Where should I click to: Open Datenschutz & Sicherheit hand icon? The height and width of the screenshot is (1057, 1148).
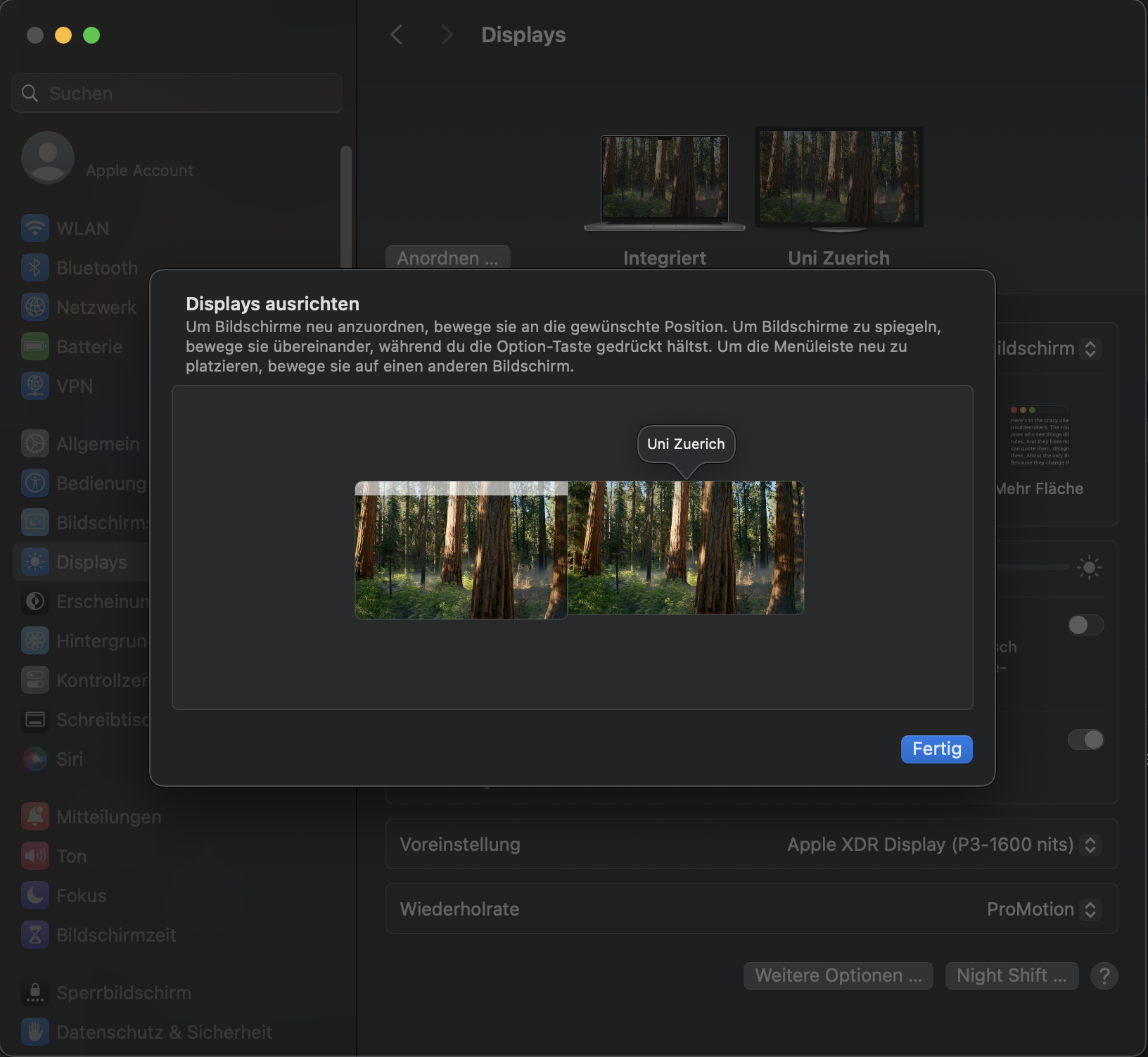[35, 1032]
